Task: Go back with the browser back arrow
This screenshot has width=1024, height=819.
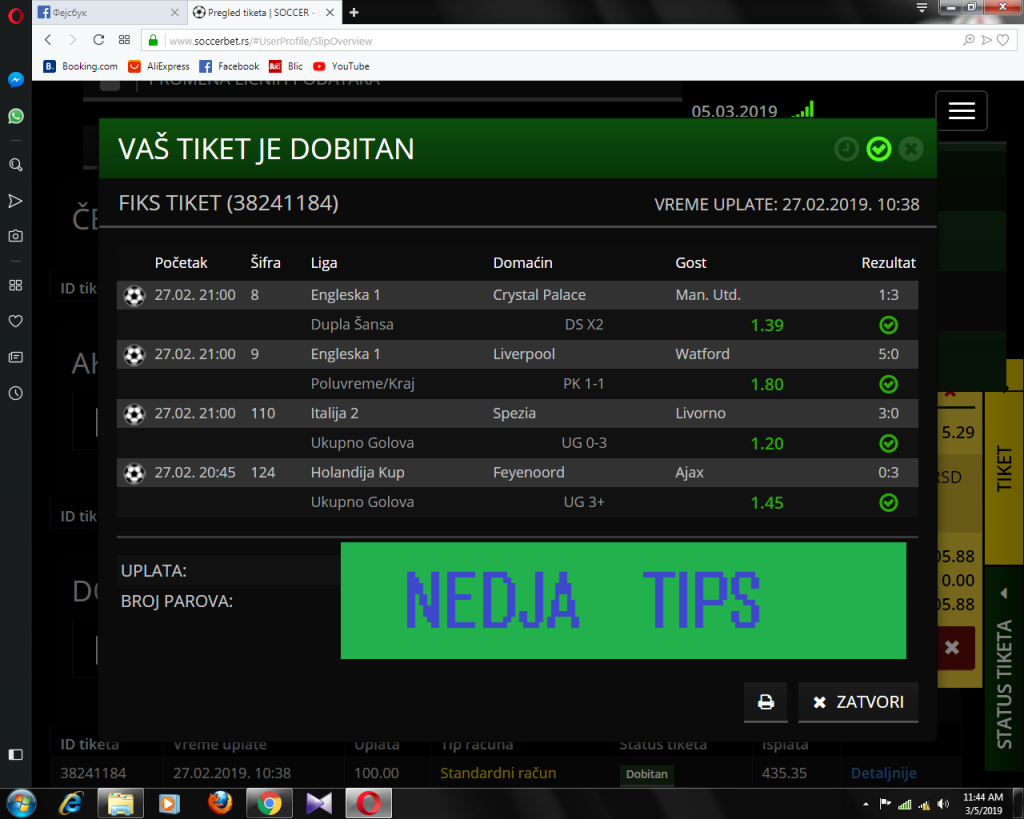Action: (x=48, y=40)
